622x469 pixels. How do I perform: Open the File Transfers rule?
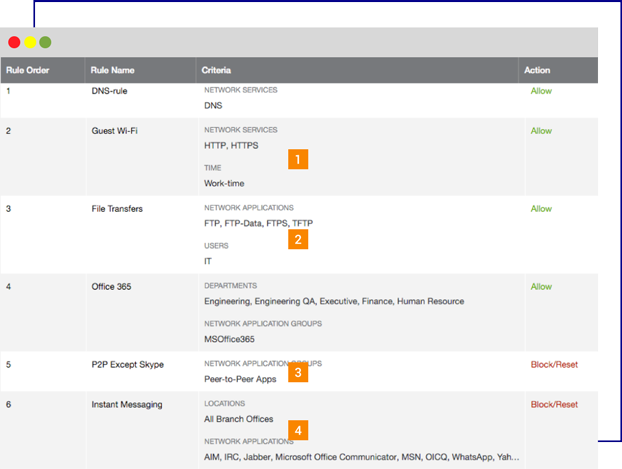[x=117, y=209]
